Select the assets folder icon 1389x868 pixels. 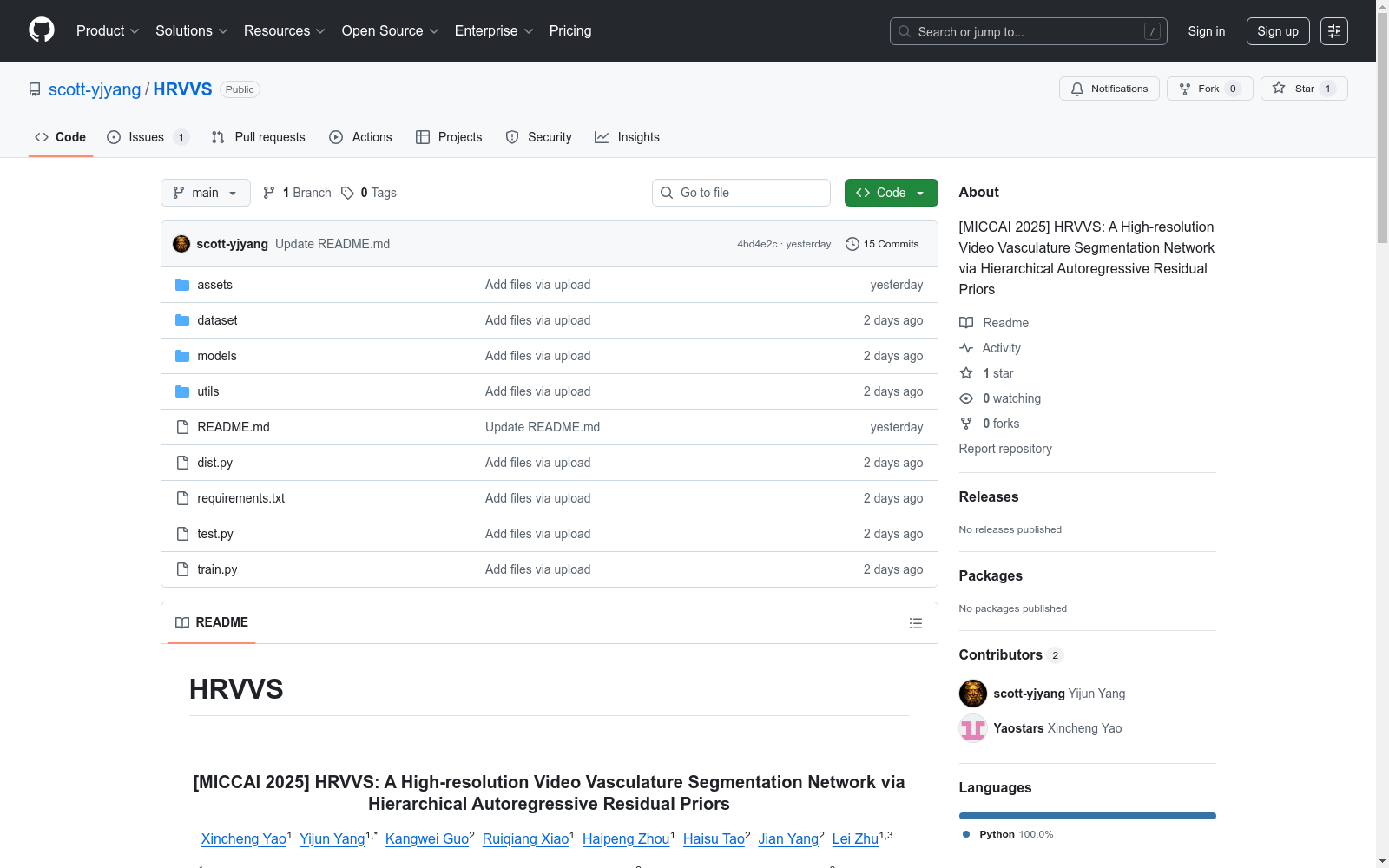pyautogui.click(x=182, y=285)
